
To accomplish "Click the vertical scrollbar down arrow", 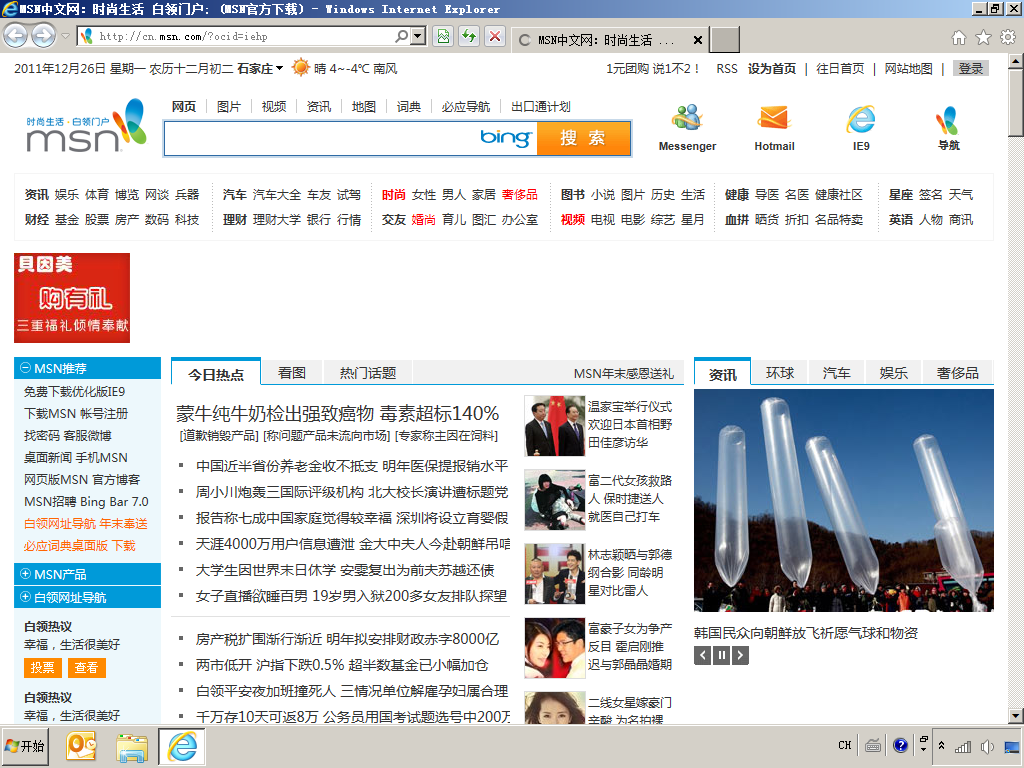I will (1016, 715).
